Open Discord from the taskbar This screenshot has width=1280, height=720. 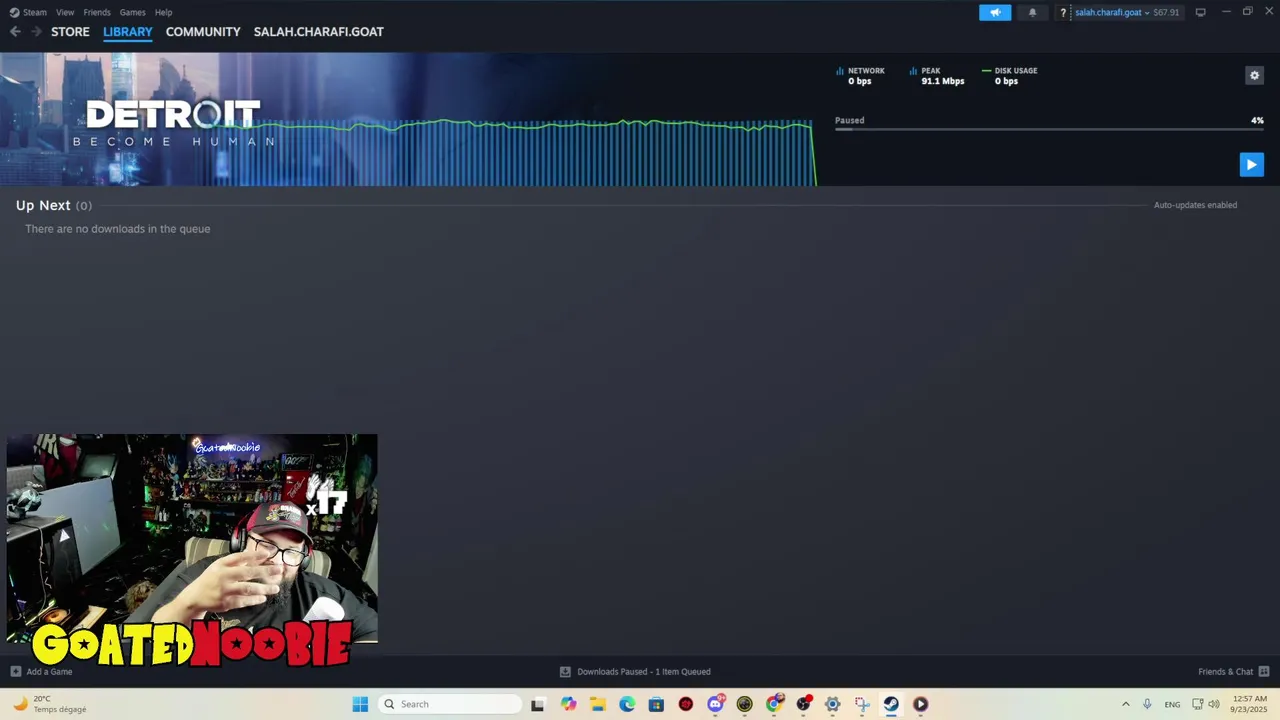click(x=715, y=704)
